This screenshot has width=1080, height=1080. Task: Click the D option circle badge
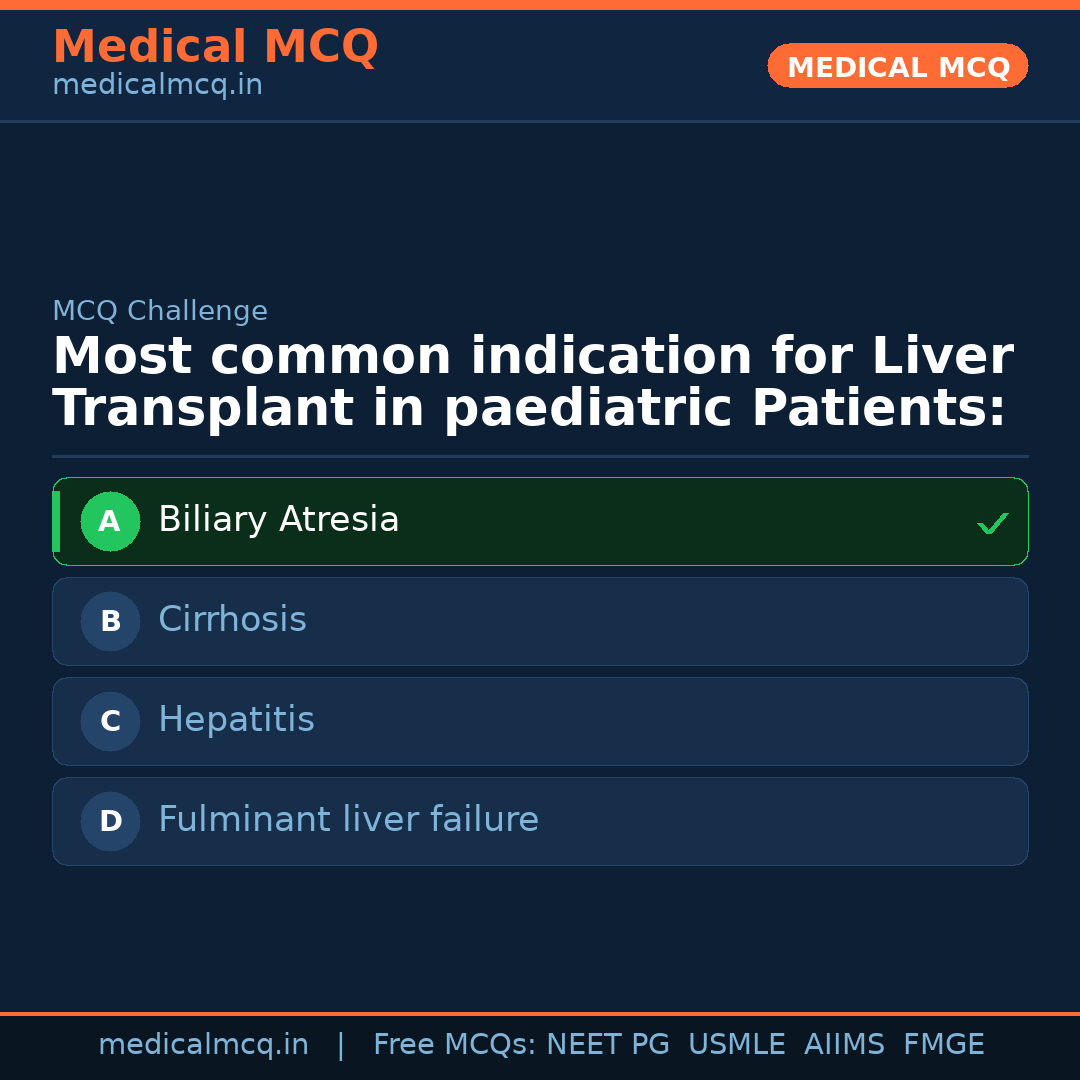click(110, 821)
